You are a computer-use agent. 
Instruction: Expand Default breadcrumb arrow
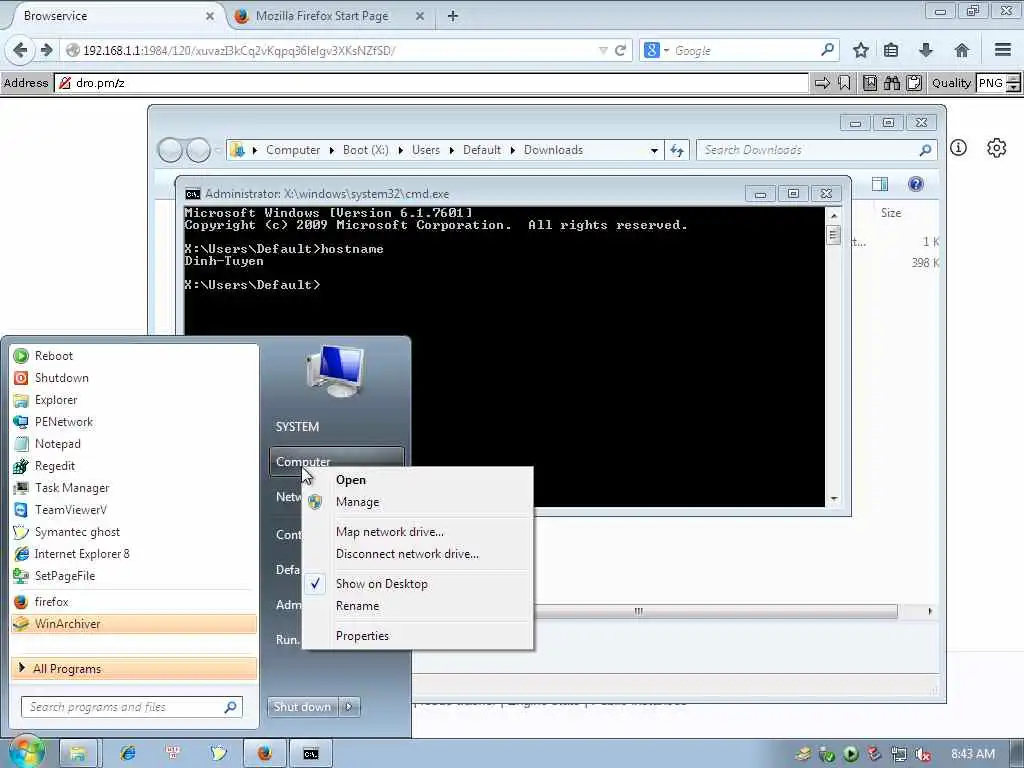513,150
